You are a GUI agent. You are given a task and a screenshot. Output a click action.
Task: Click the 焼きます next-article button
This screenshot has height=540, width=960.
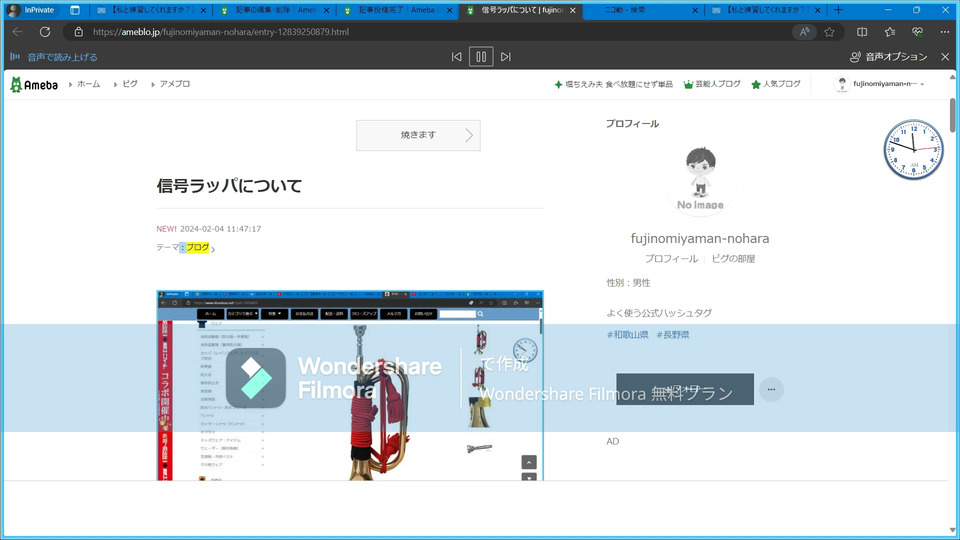tap(418, 135)
